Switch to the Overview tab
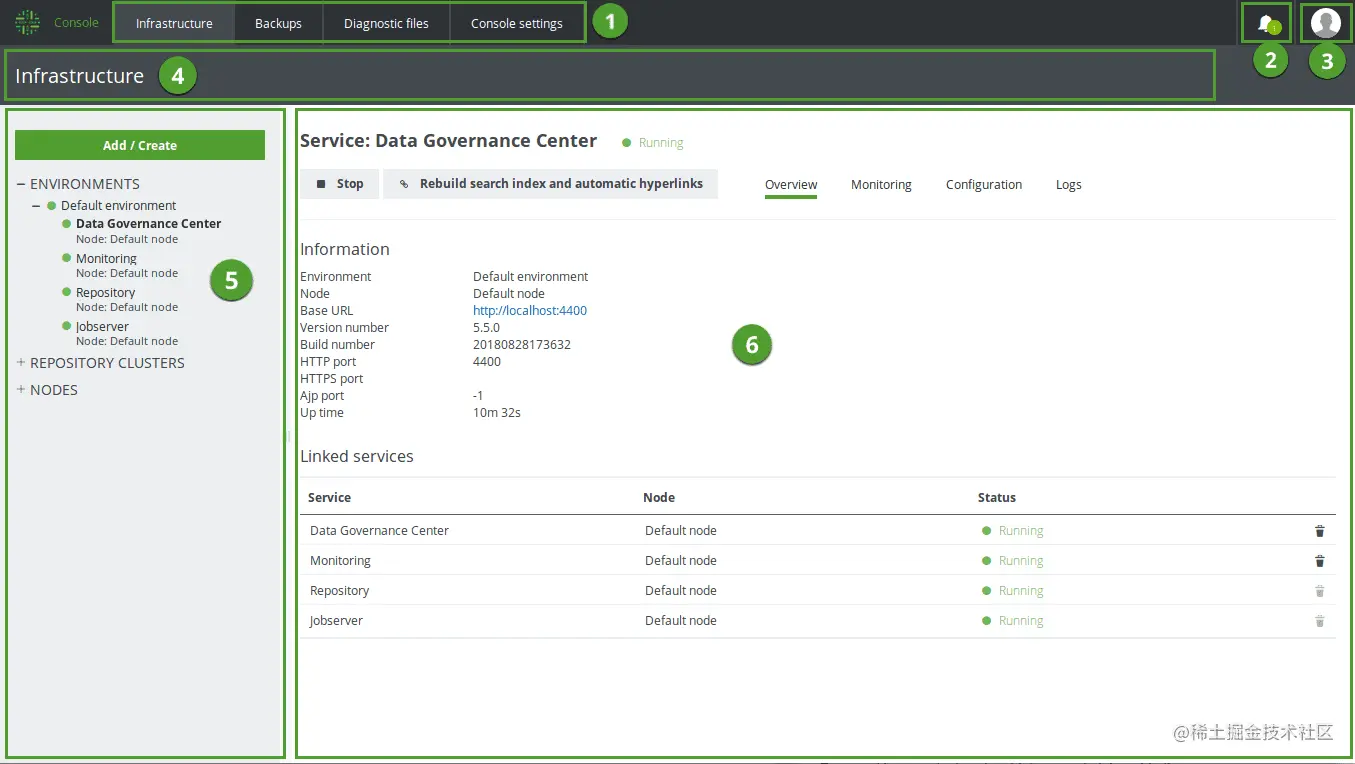Screen dimensions: 1355x764 tap(791, 185)
